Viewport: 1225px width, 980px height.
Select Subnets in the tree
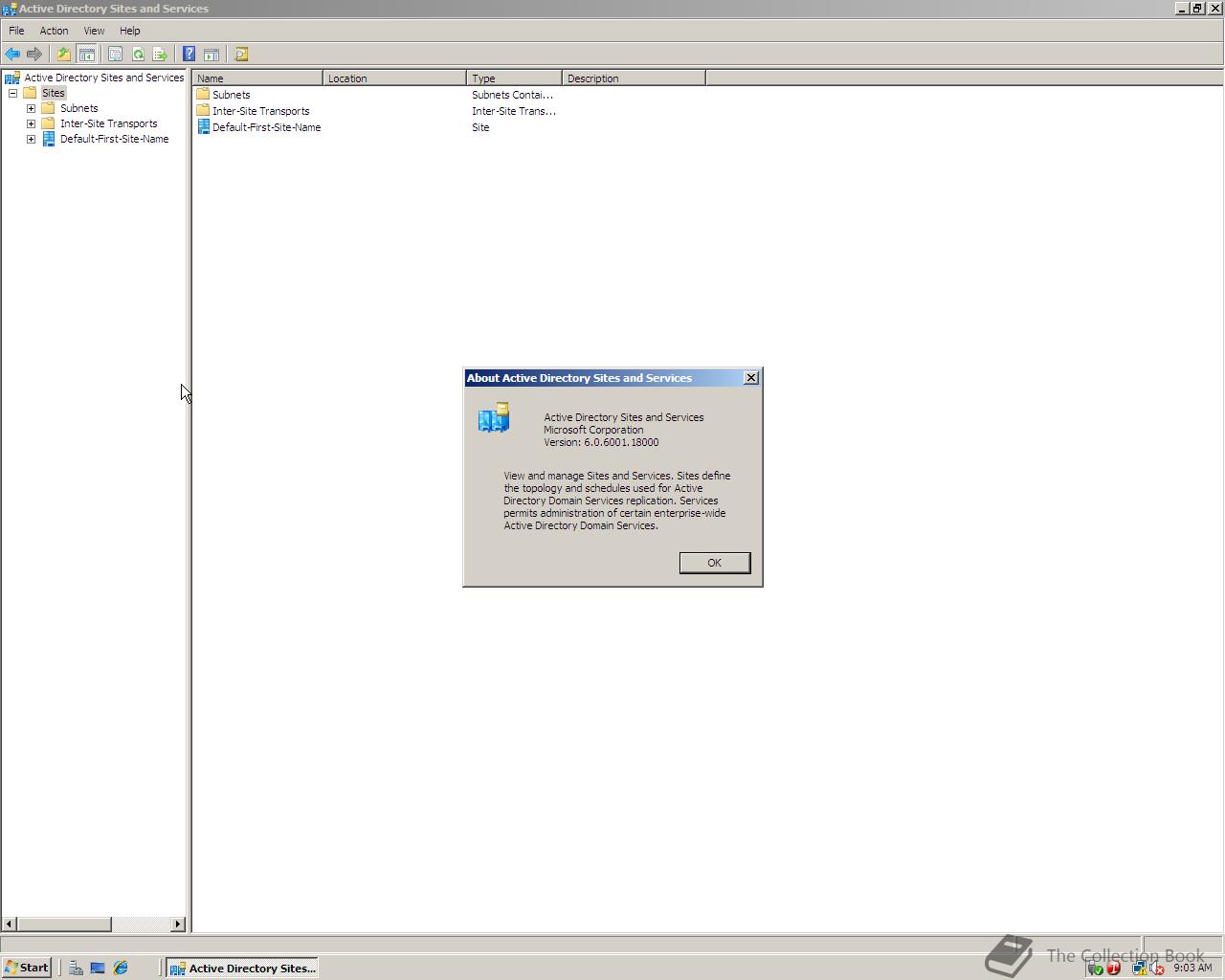tap(78, 108)
